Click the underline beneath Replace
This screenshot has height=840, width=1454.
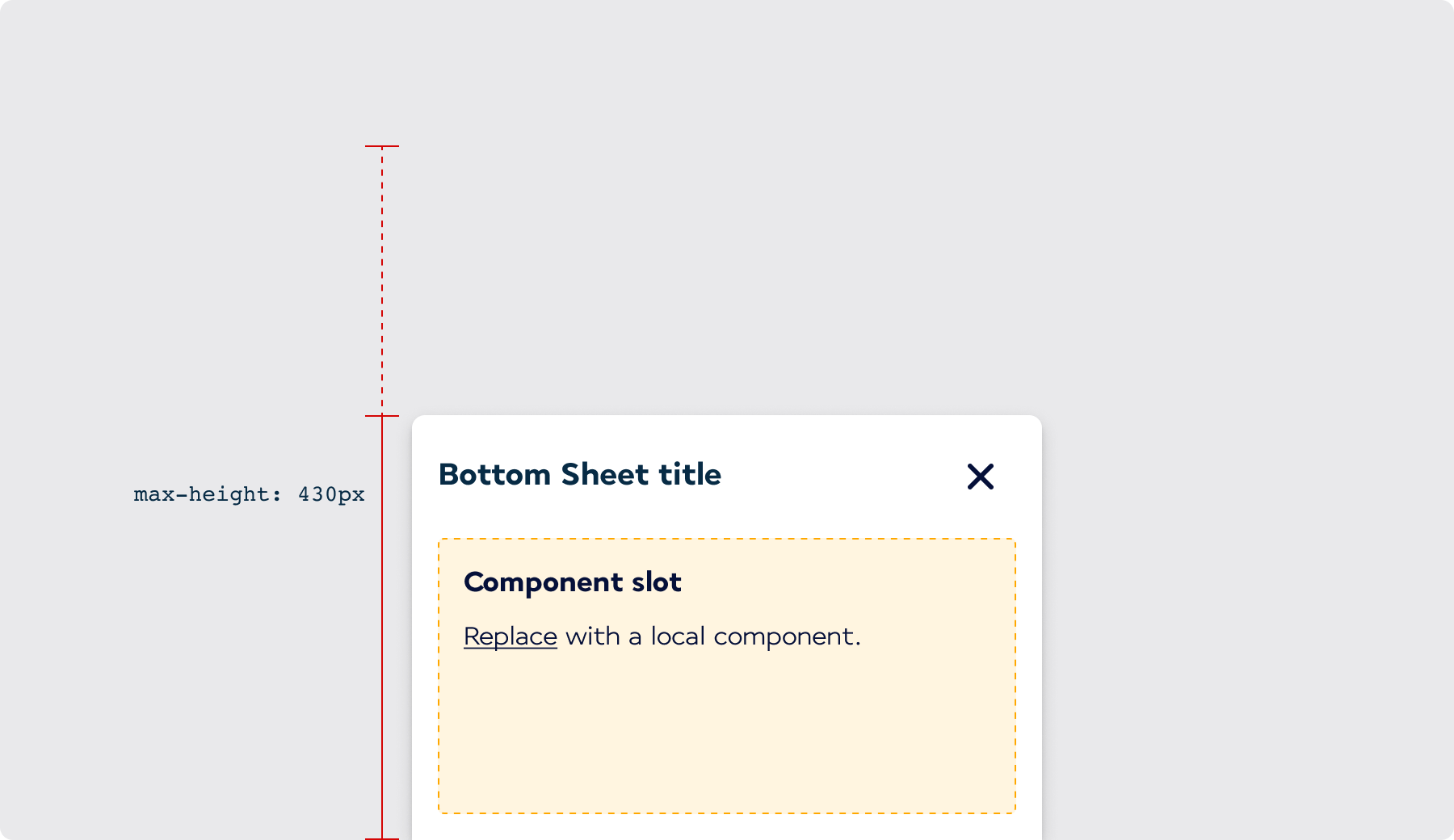click(x=509, y=650)
